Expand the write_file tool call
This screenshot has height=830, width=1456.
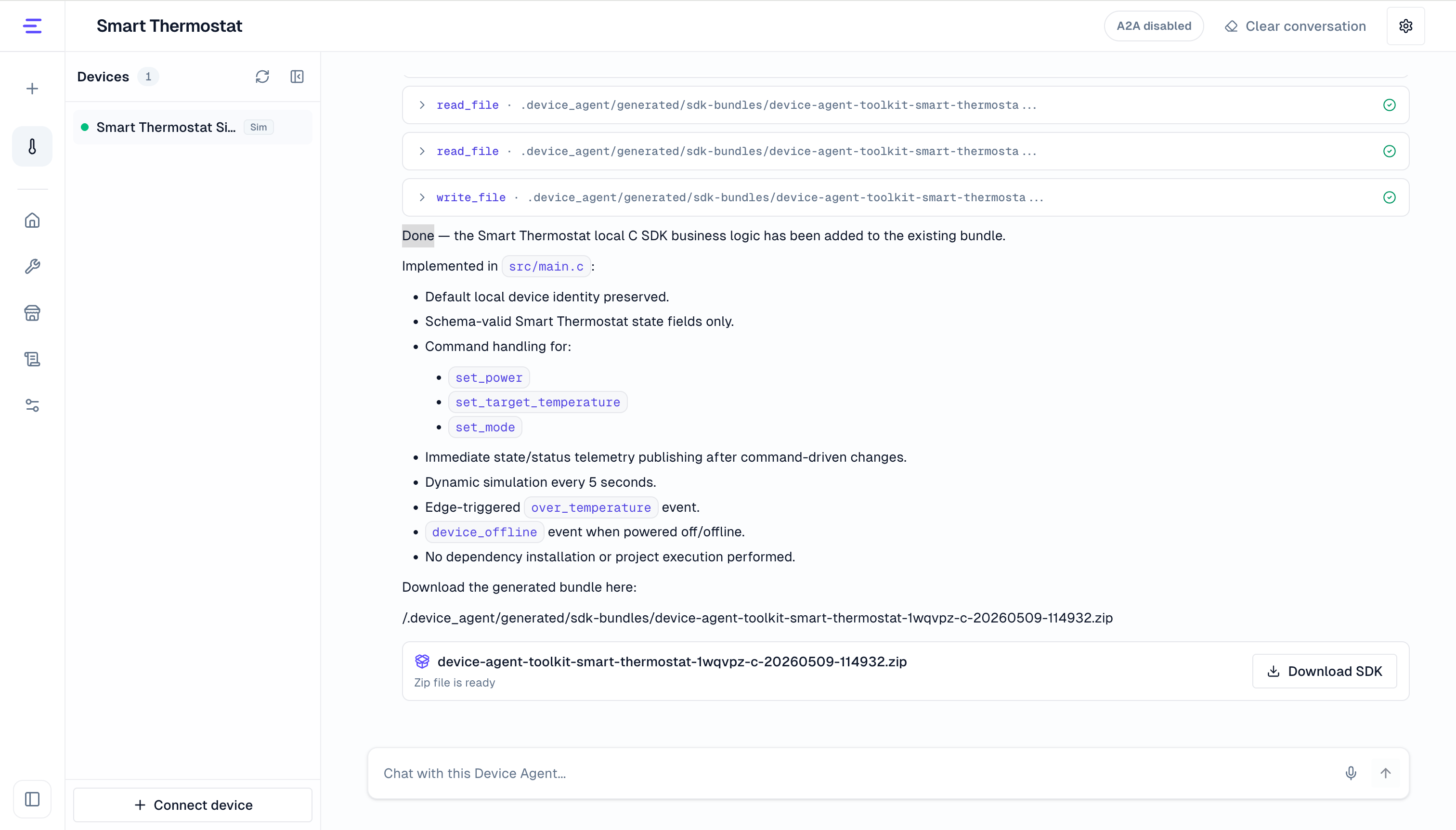(422, 197)
